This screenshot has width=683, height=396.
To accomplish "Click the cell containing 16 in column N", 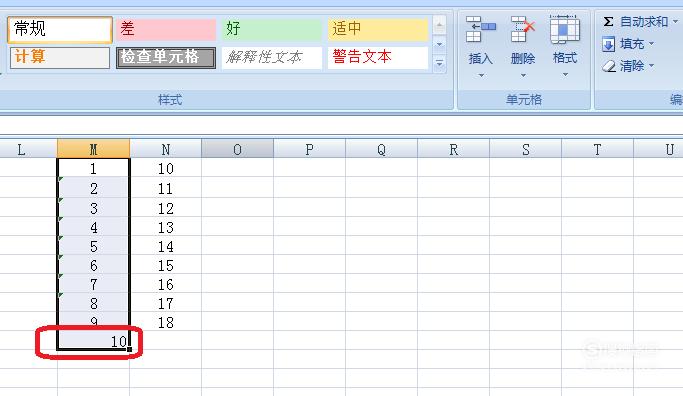I will coord(166,284).
